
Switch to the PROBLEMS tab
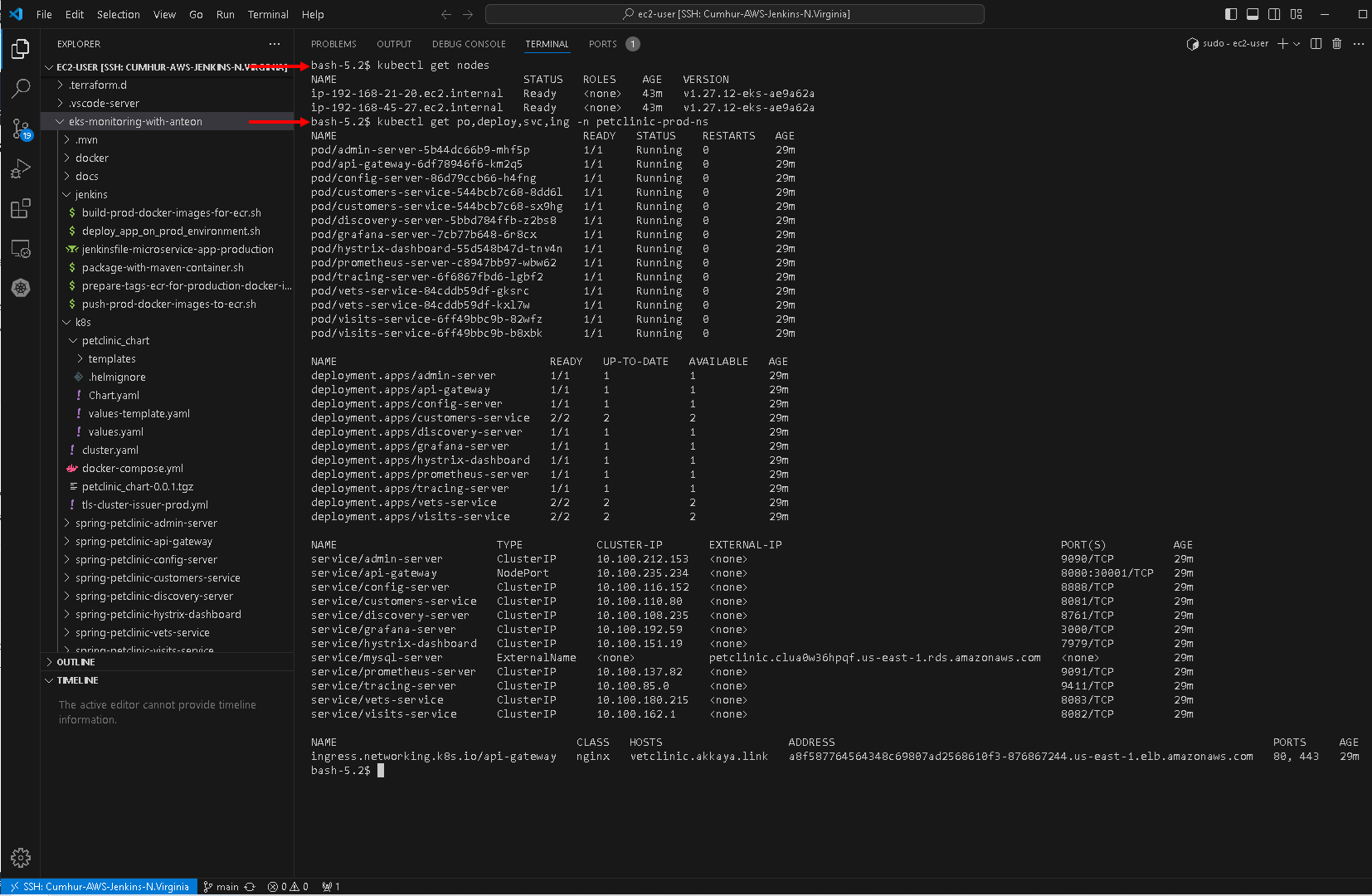pos(333,44)
